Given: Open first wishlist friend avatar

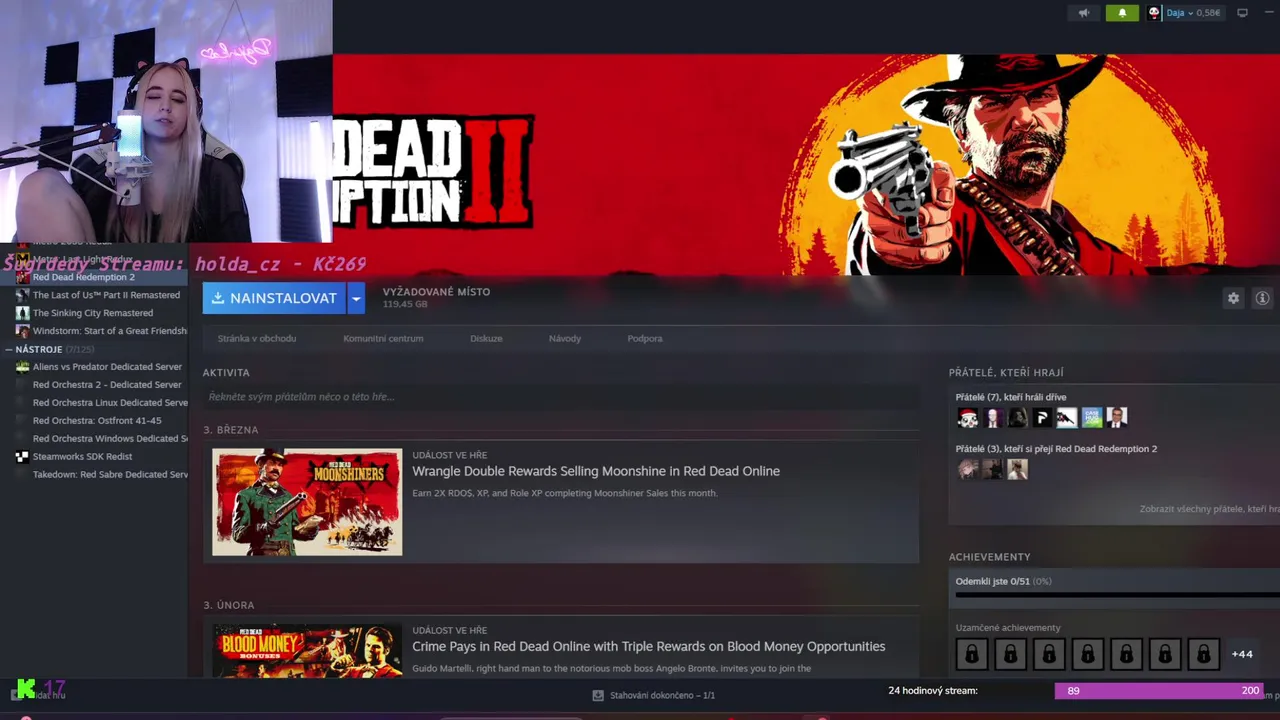Looking at the screenshot, I should 967,469.
